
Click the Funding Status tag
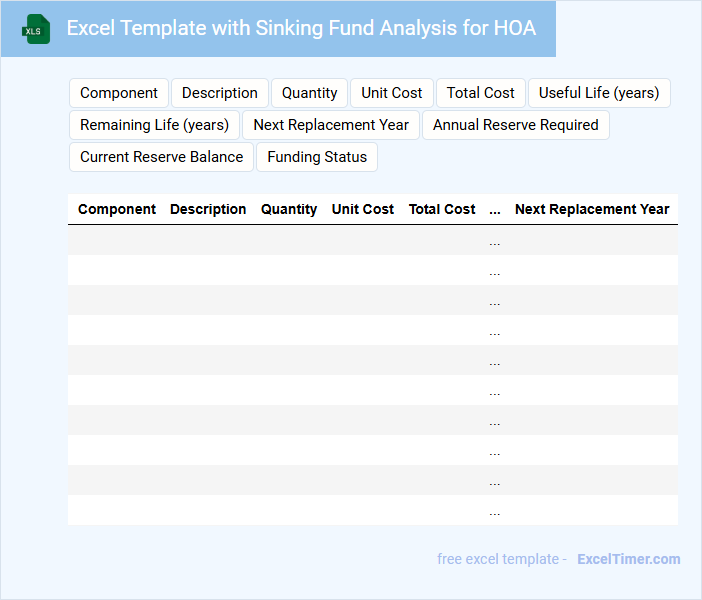click(317, 157)
